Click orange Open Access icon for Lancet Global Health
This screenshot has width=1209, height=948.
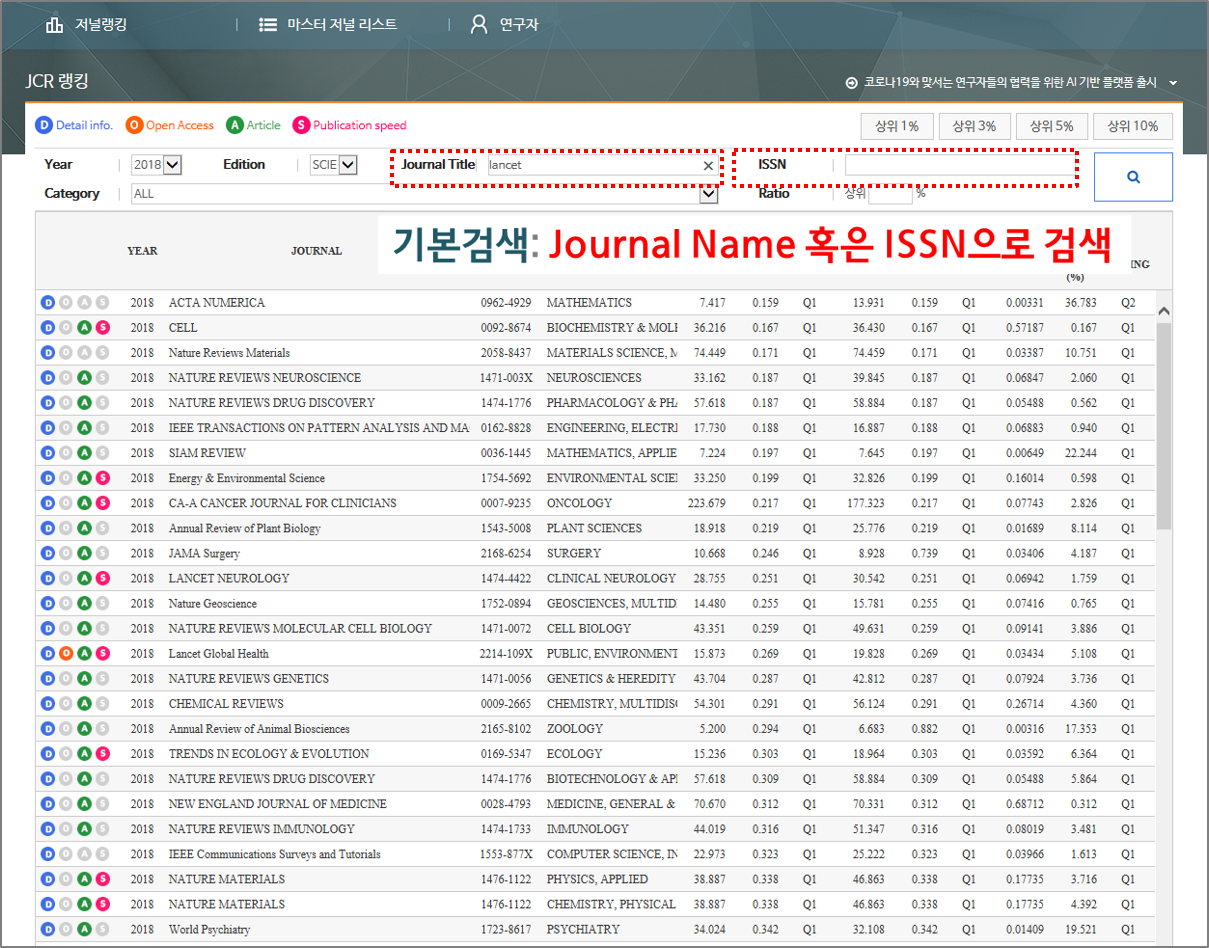pos(65,654)
